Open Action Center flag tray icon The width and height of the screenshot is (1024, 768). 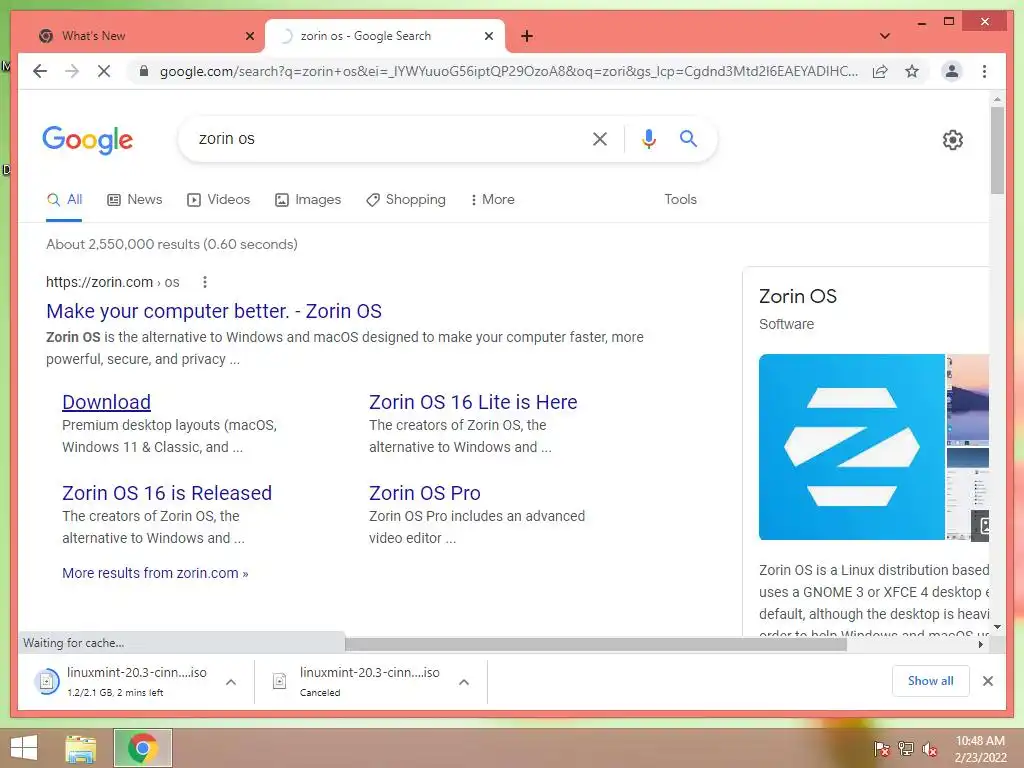882,749
